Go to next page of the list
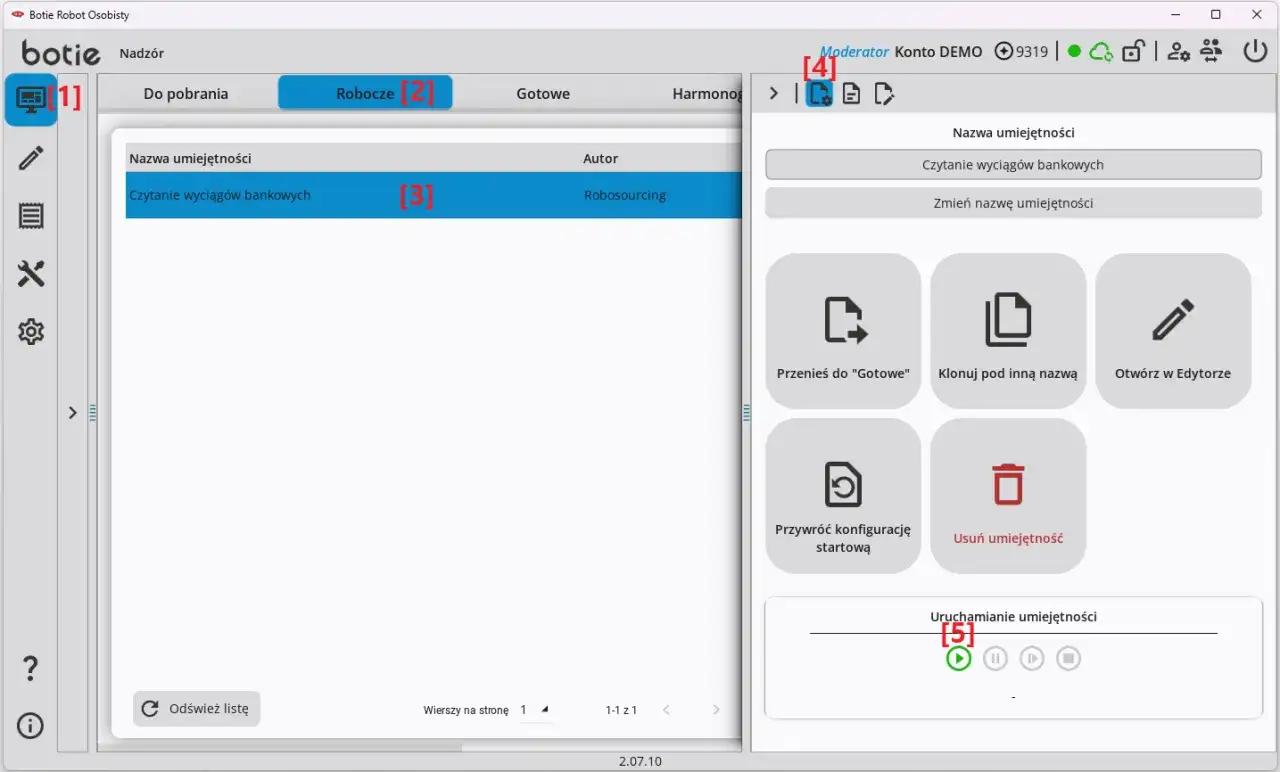This screenshot has width=1280, height=772. [x=716, y=710]
